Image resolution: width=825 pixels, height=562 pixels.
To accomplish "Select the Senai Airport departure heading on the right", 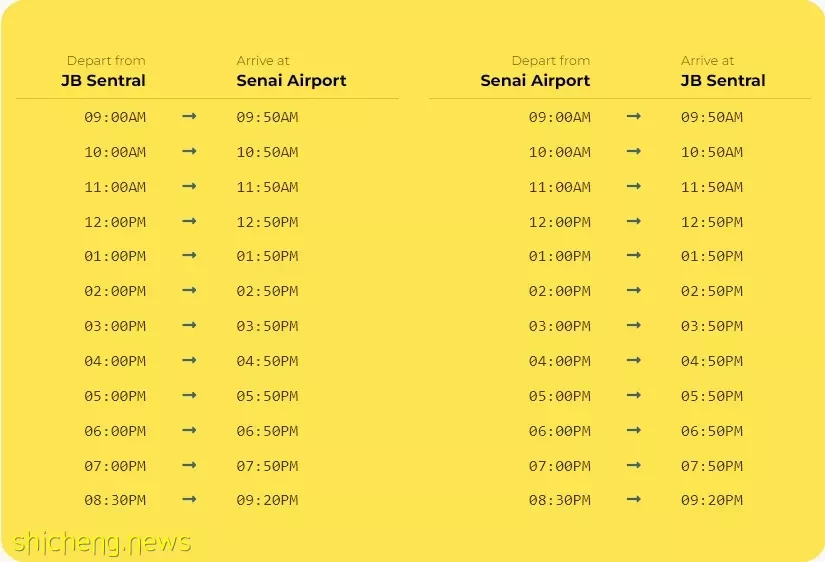I will (x=535, y=81).
